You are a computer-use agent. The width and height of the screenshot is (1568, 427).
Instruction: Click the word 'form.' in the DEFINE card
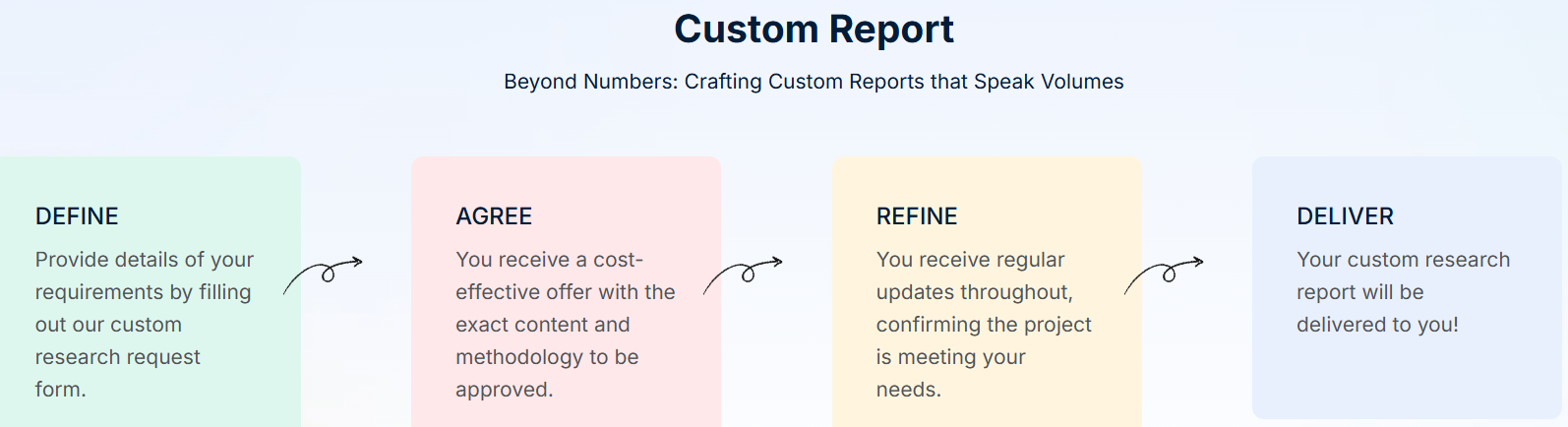point(61,390)
